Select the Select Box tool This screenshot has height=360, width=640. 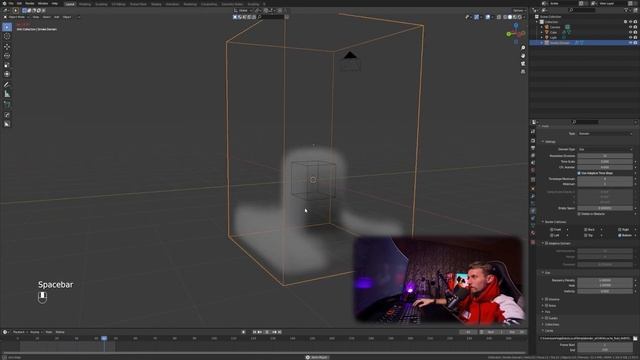(x=7, y=27)
